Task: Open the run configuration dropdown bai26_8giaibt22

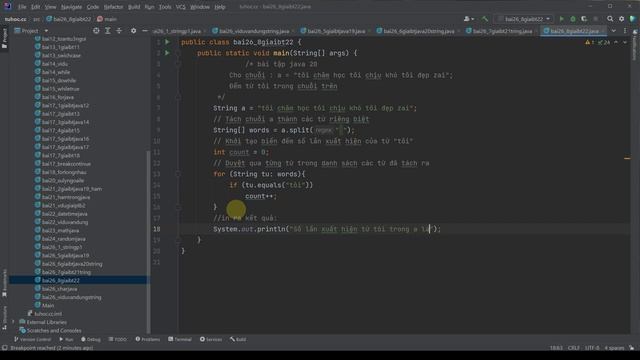Action: (524, 19)
